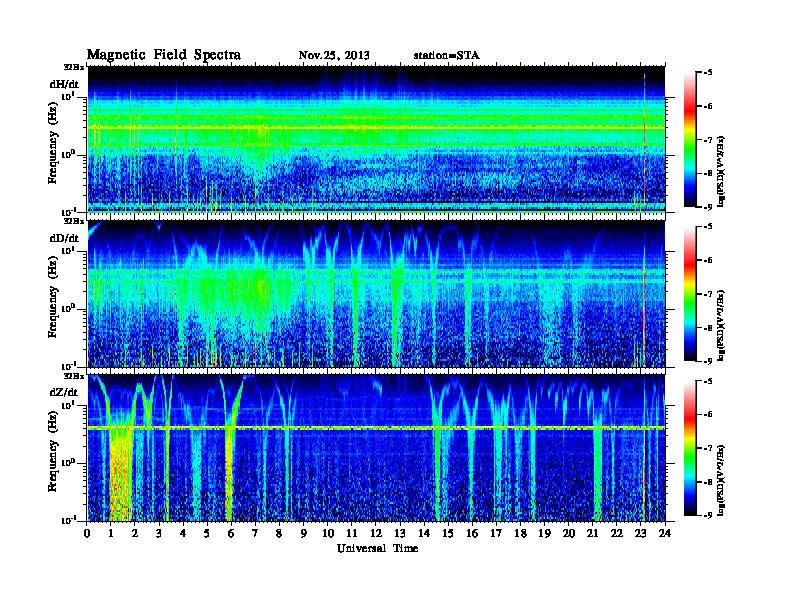Screen dimensions: 792x612
Task: Click the -7 tick on the dZ/dt color bar
Action: click(708, 448)
